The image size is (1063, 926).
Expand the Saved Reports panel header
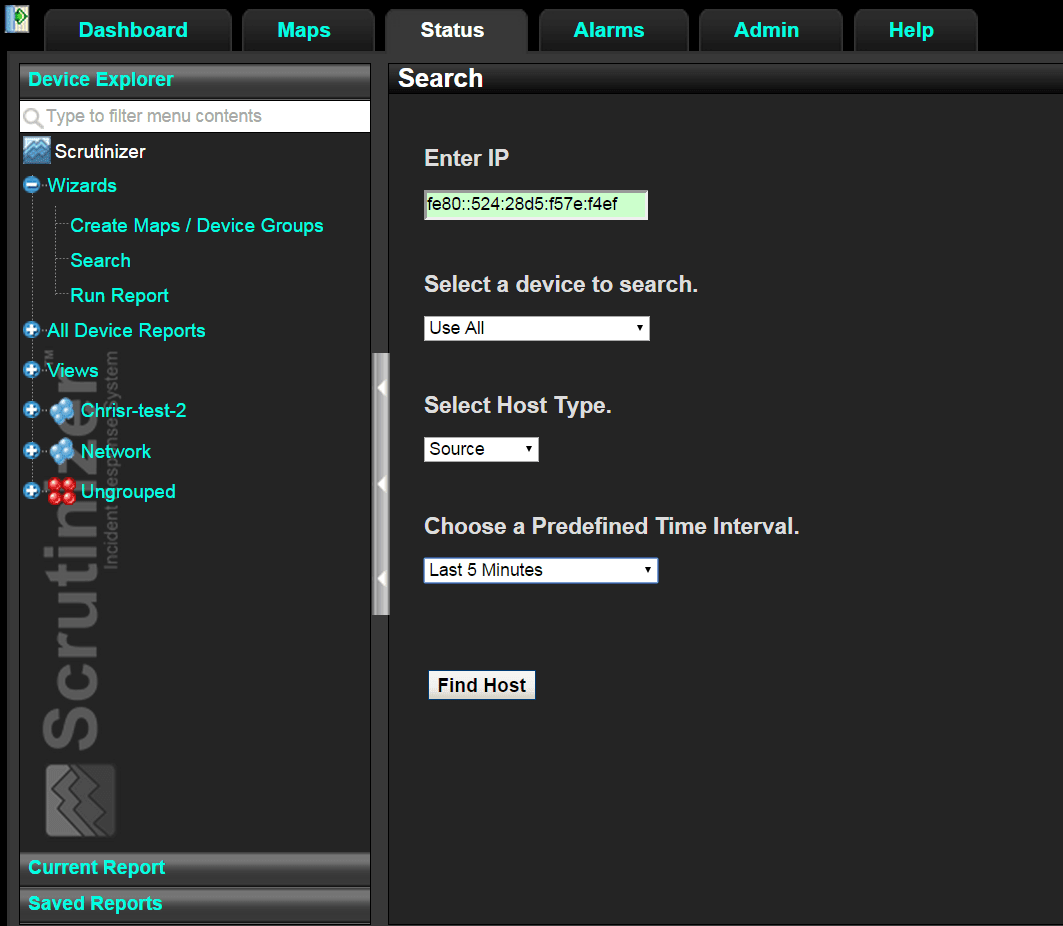point(195,904)
